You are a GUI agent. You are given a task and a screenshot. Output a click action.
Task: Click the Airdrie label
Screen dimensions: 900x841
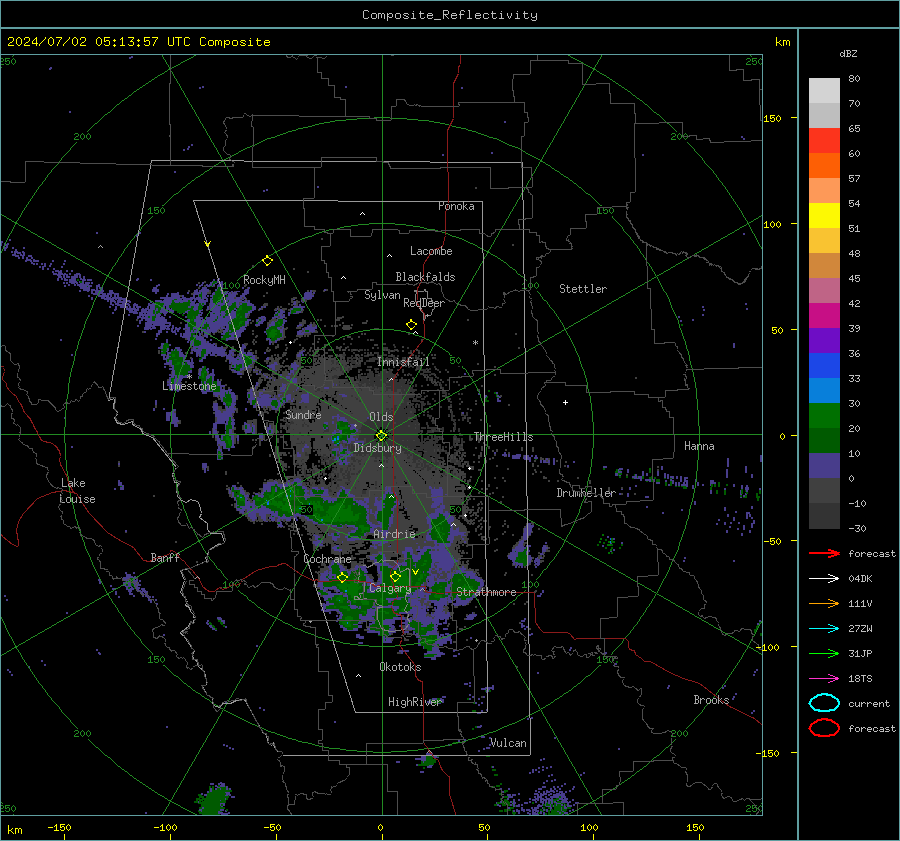394,534
